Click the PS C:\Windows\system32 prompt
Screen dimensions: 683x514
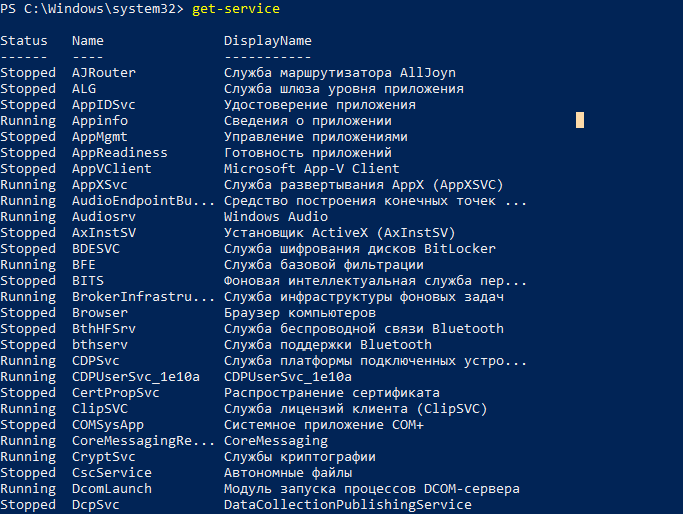pos(92,9)
